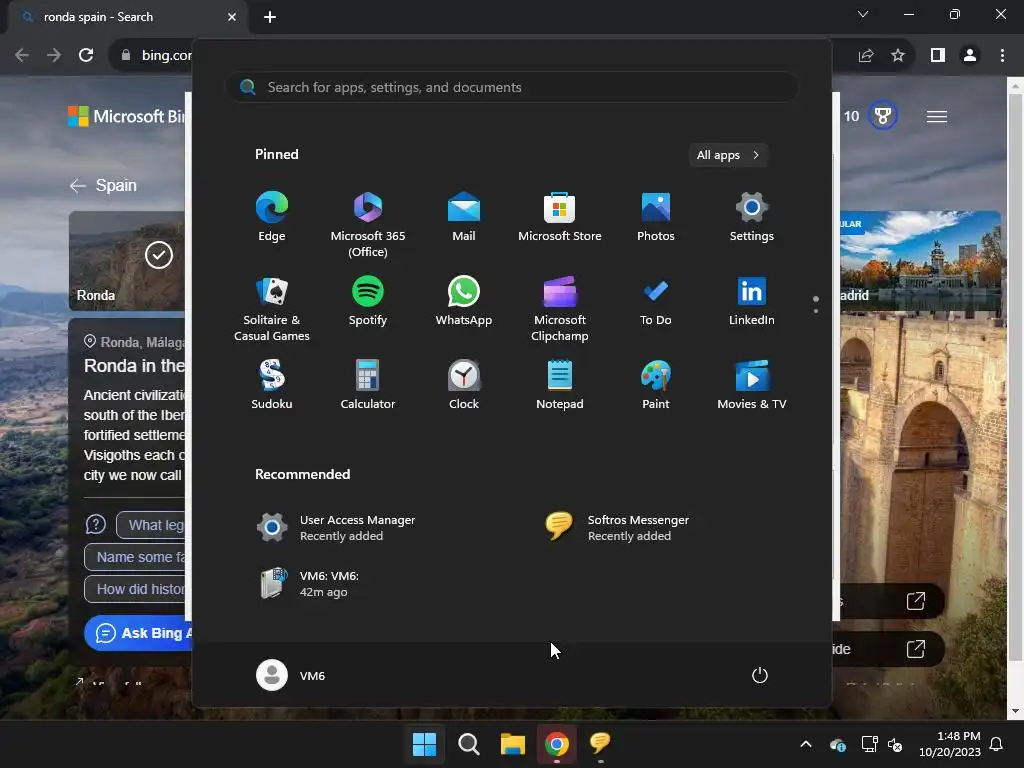This screenshot has width=1024, height=768.
Task: Click the Windows Start button on taskbar
Action: coord(424,744)
